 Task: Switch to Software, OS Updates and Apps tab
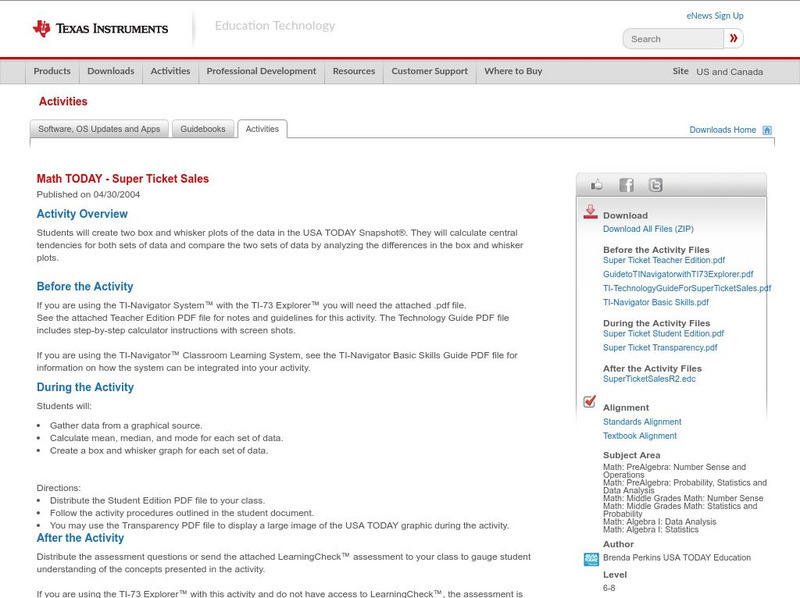coord(99,129)
